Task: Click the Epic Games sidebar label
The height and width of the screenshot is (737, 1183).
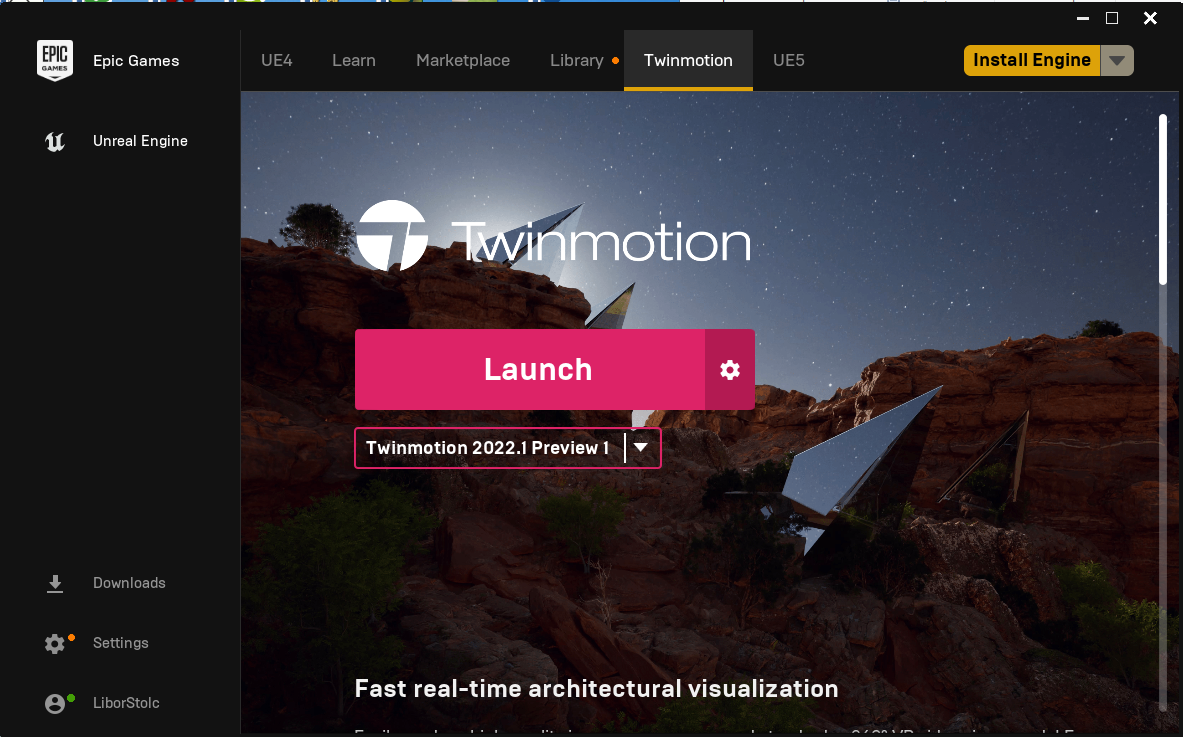Action: (136, 61)
